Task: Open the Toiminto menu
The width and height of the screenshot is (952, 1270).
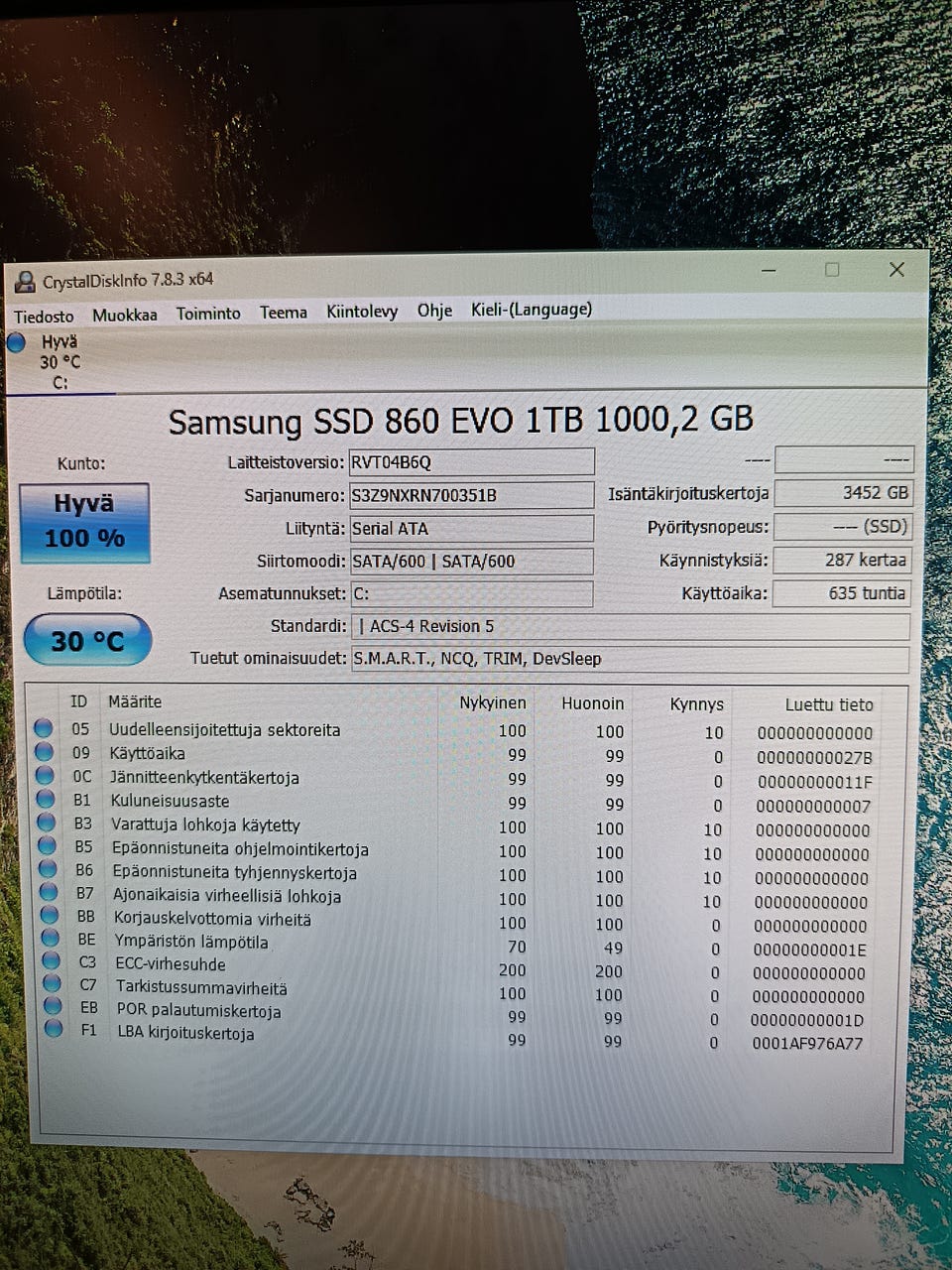Action: tap(208, 314)
